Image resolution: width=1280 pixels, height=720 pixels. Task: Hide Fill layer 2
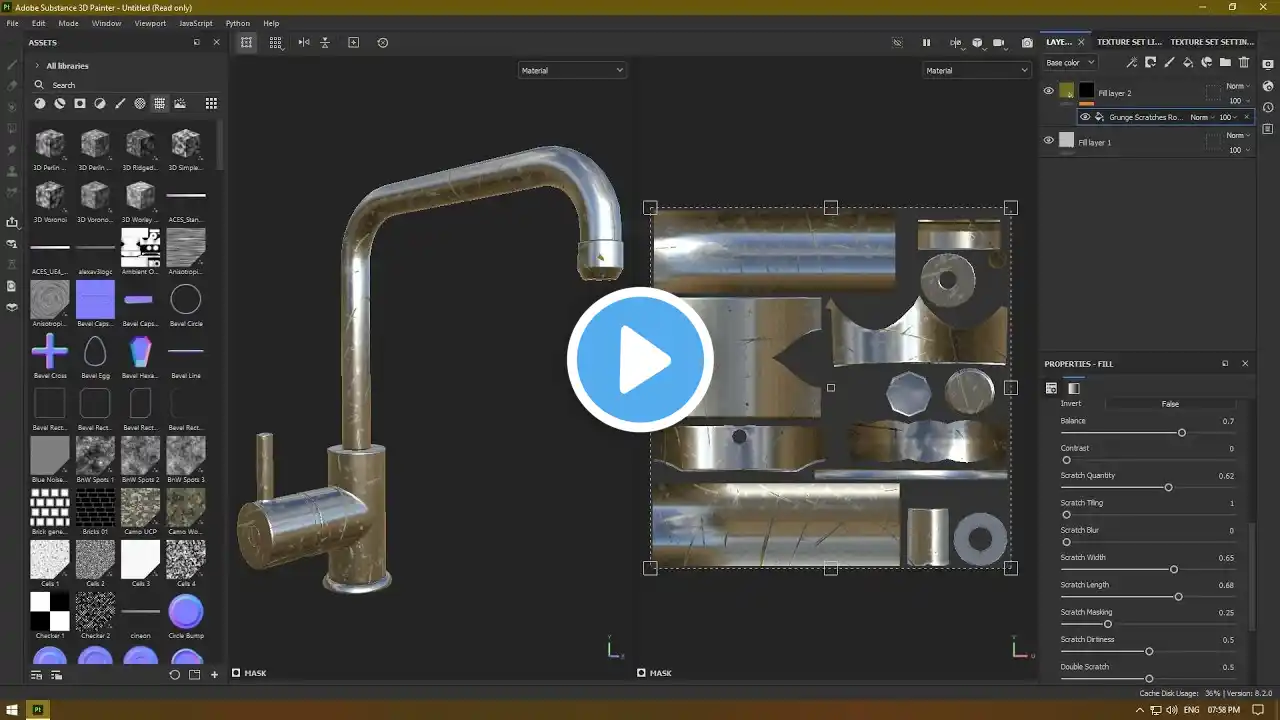tap(1048, 91)
